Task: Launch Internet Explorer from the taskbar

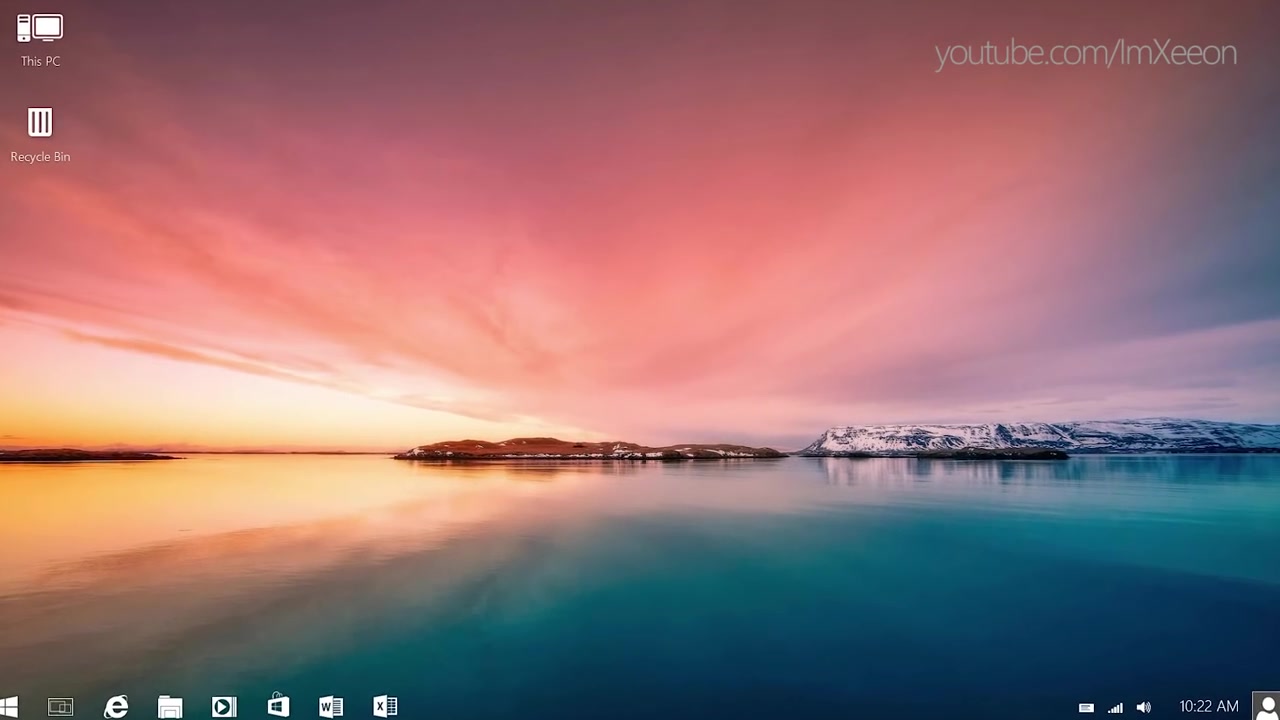Action: 116,706
